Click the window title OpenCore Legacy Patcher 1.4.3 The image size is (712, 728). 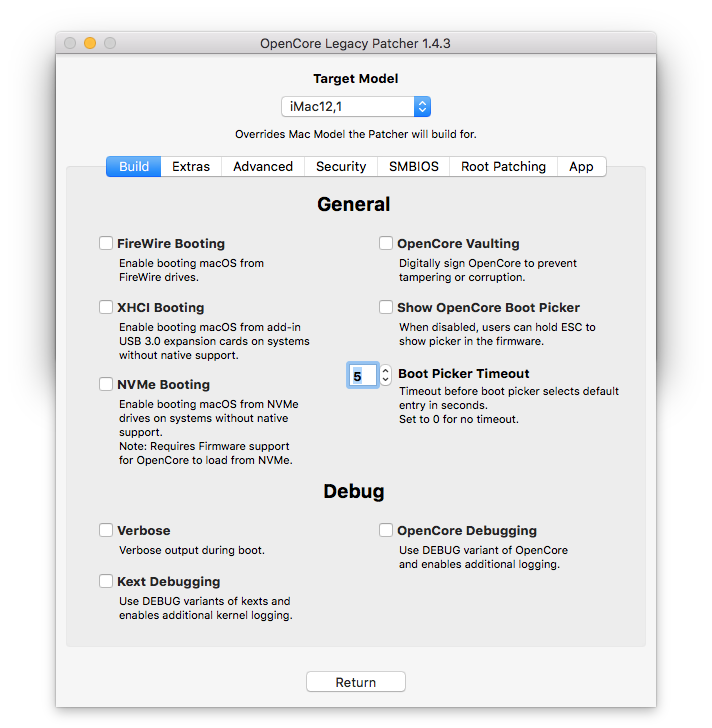pos(355,43)
